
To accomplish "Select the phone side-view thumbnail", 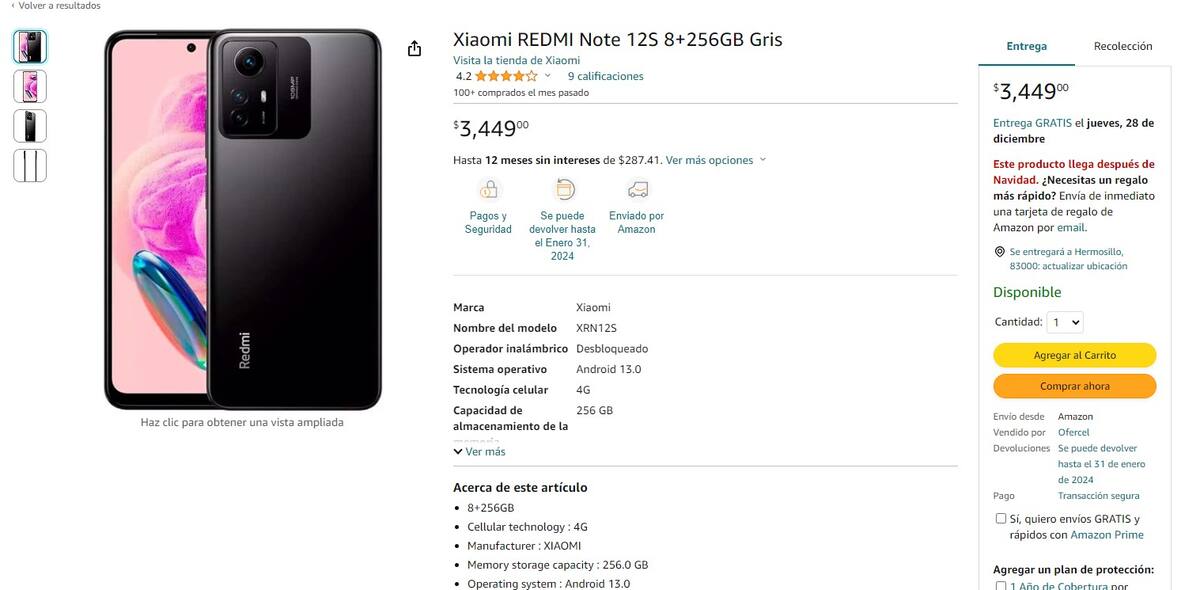I will [x=30, y=165].
